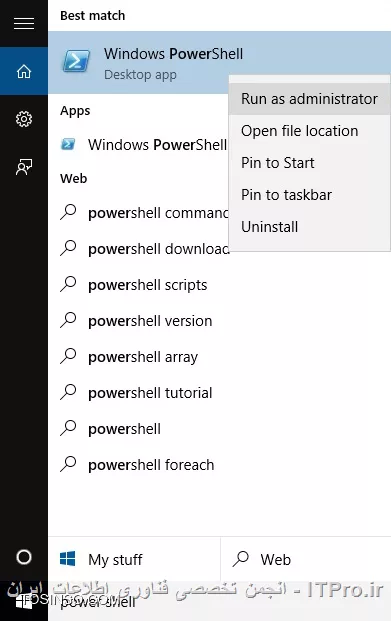Screen dimensions: 391x621
Task: Click the Desktop app subtitle text
Action: point(140,75)
